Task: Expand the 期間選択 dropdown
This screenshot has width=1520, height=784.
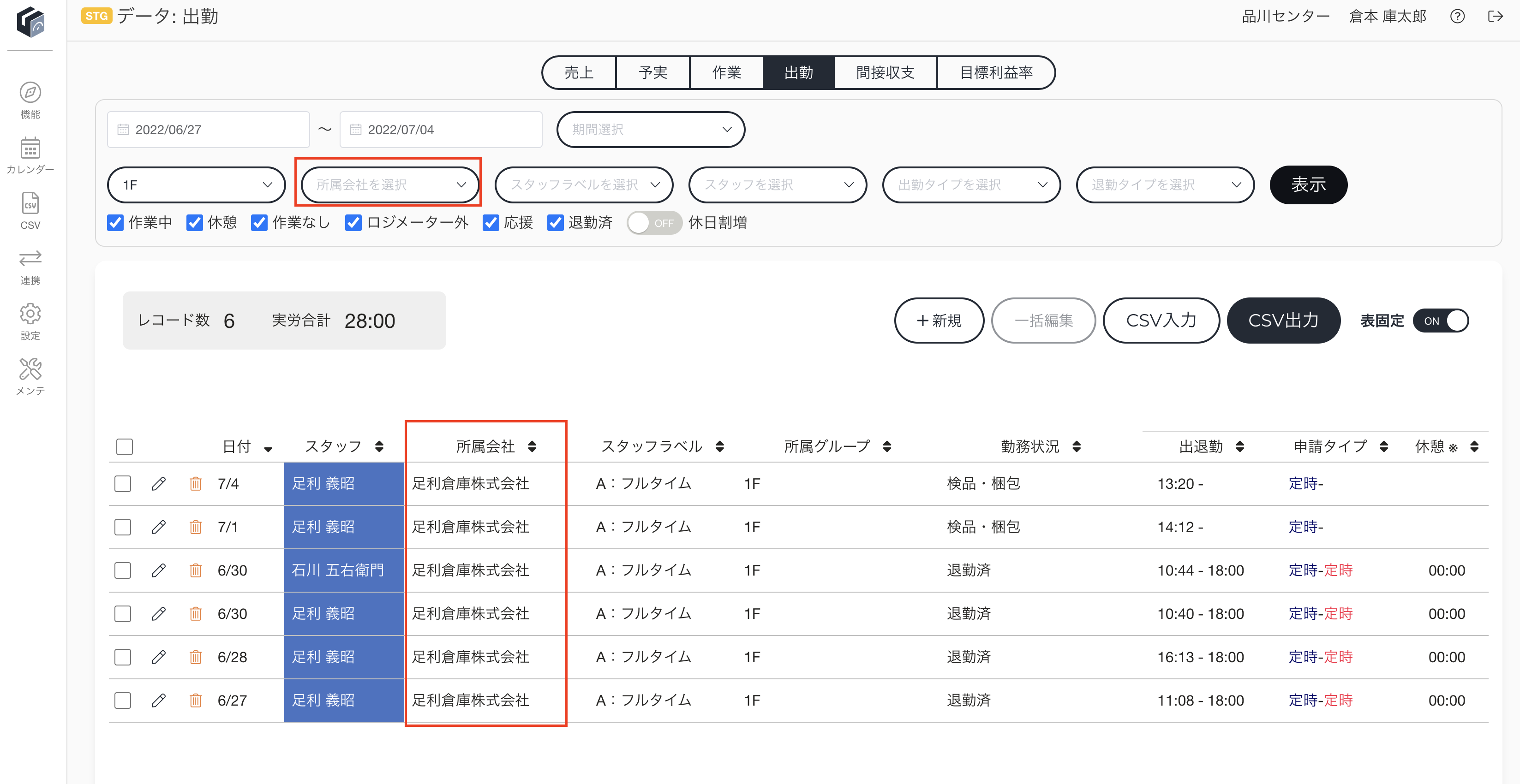Action: (x=650, y=130)
